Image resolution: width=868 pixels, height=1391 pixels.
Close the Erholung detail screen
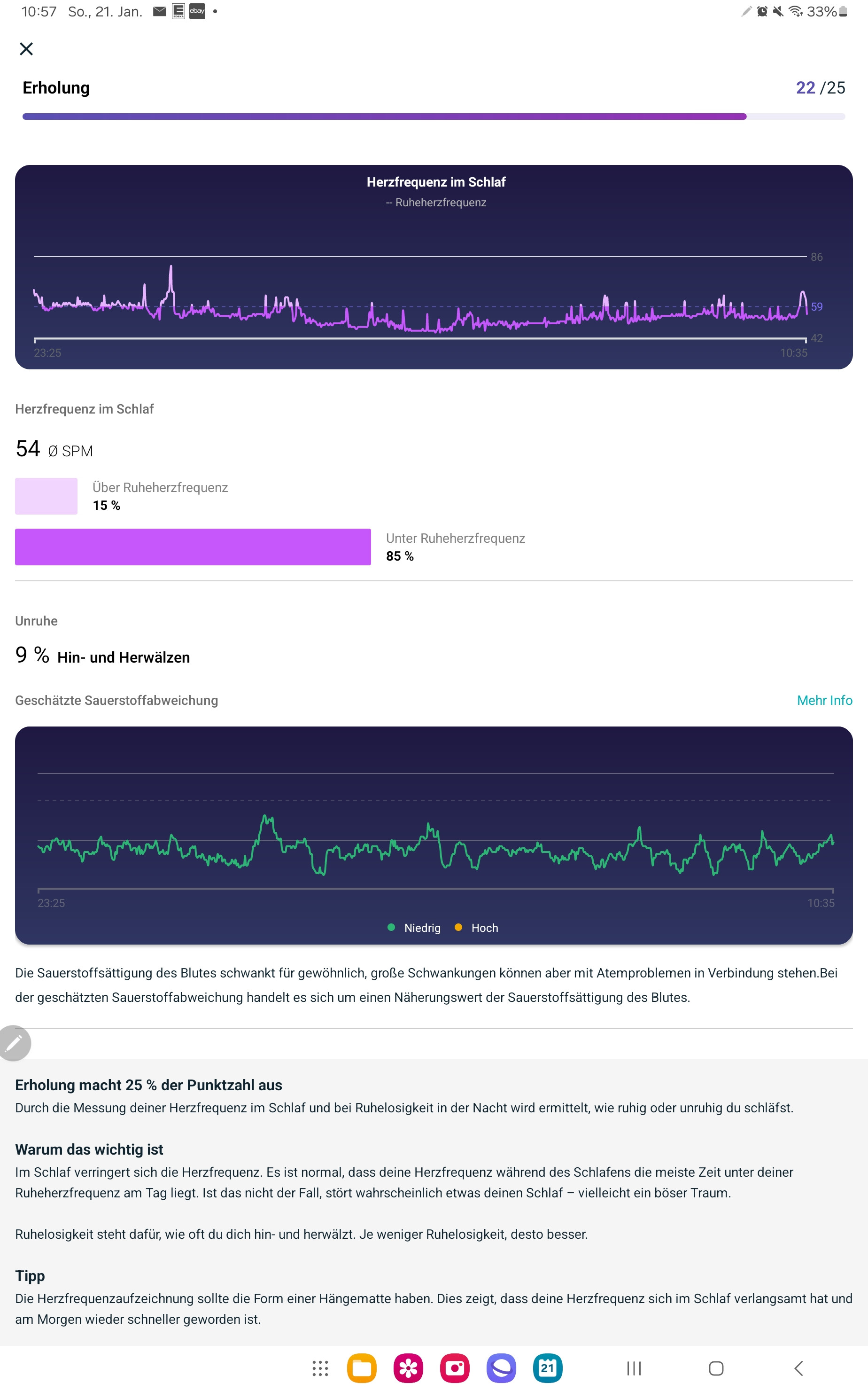pos(26,49)
